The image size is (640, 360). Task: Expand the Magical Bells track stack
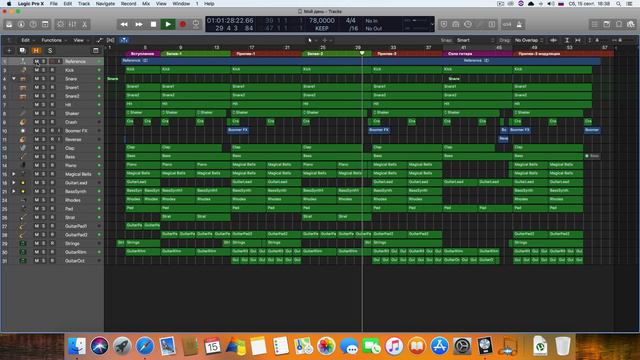14,174
